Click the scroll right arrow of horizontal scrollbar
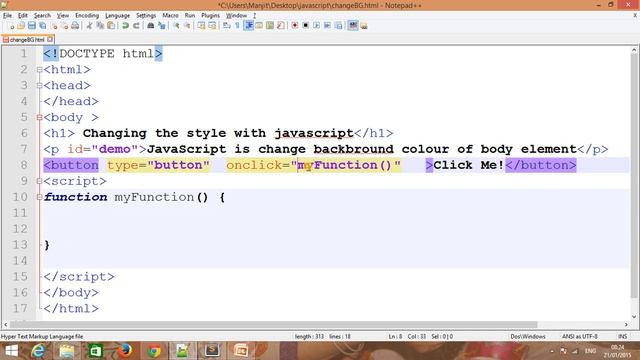 coord(626,324)
